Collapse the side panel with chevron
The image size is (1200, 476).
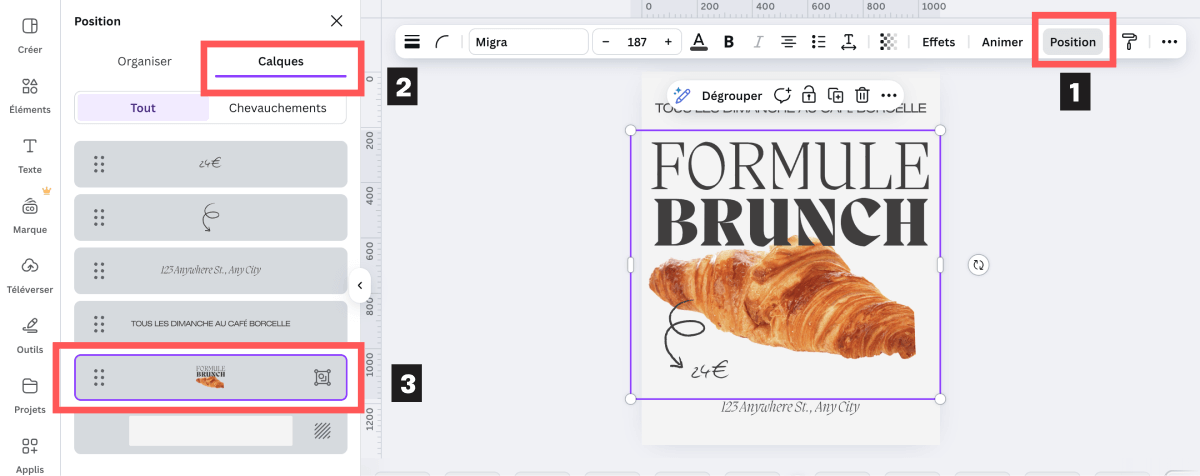359,285
